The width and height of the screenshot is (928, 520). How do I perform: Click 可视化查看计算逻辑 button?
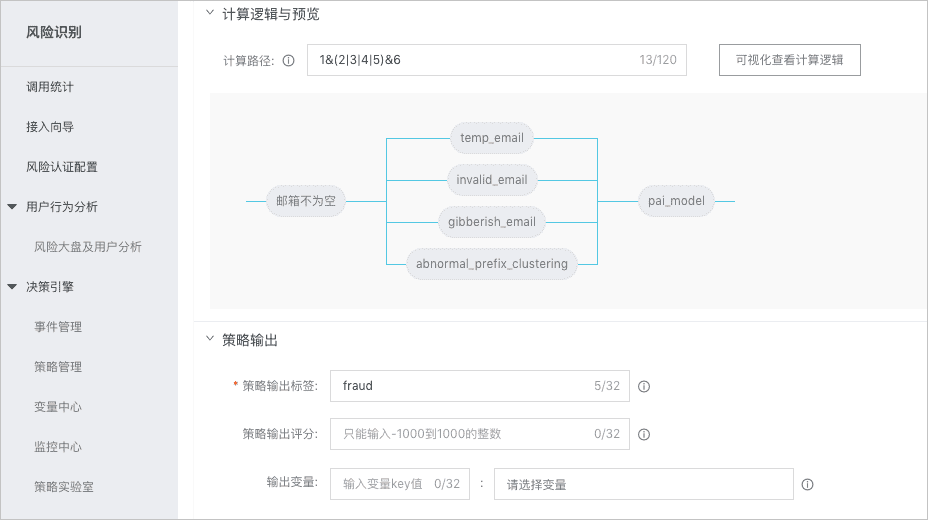(x=790, y=60)
